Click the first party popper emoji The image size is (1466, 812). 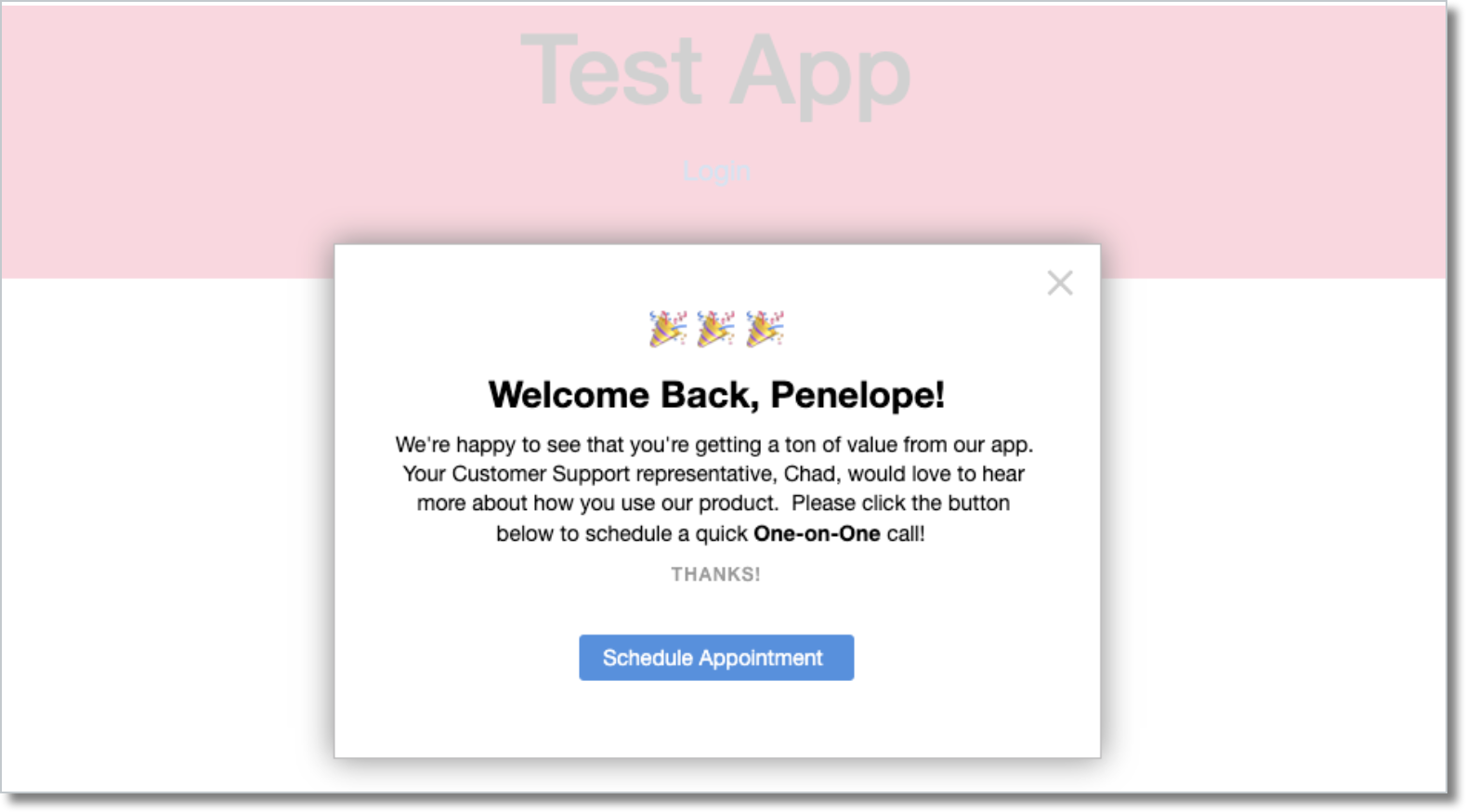(x=666, y=328)
